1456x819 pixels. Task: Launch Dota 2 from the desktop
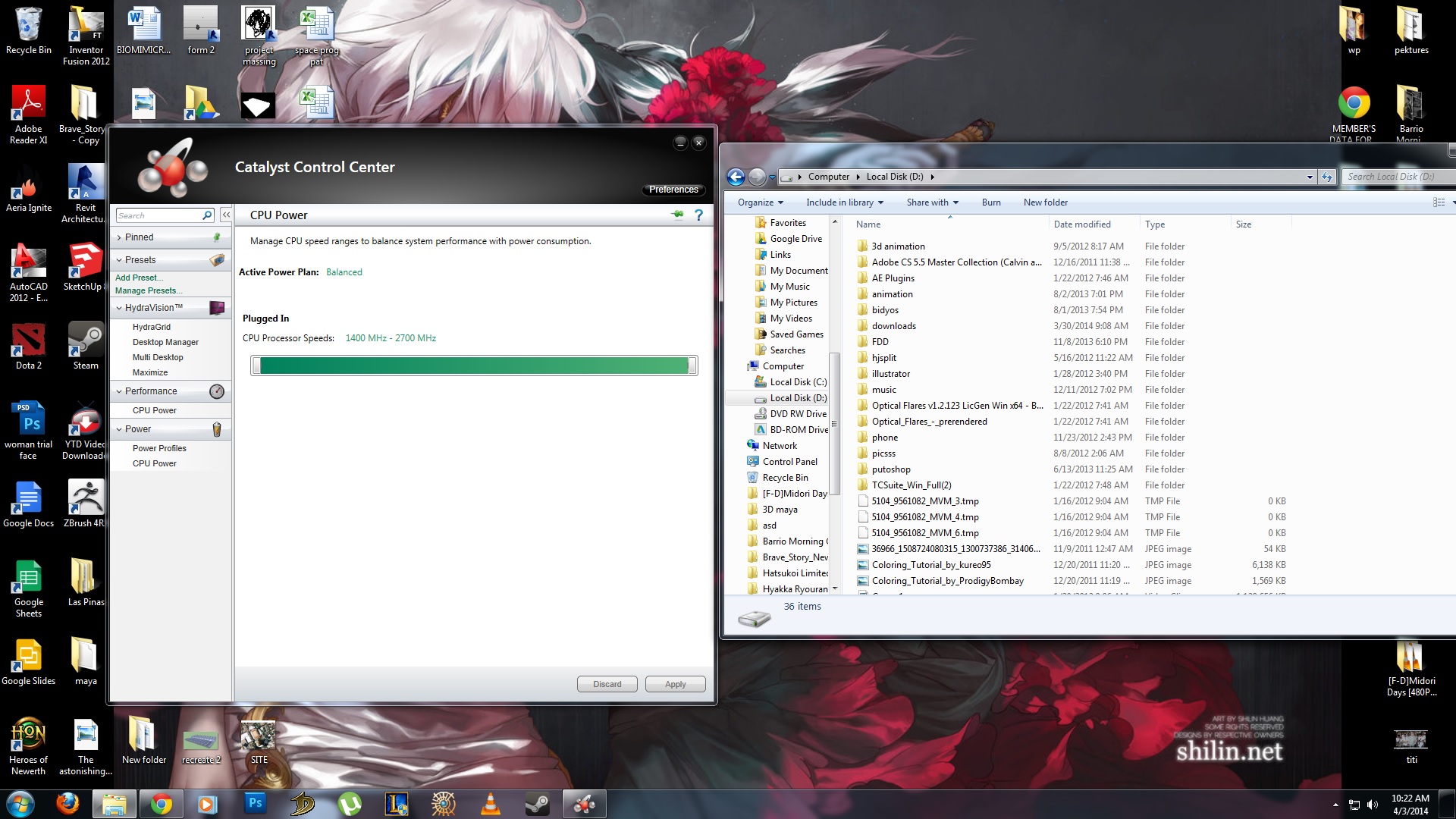29,346
